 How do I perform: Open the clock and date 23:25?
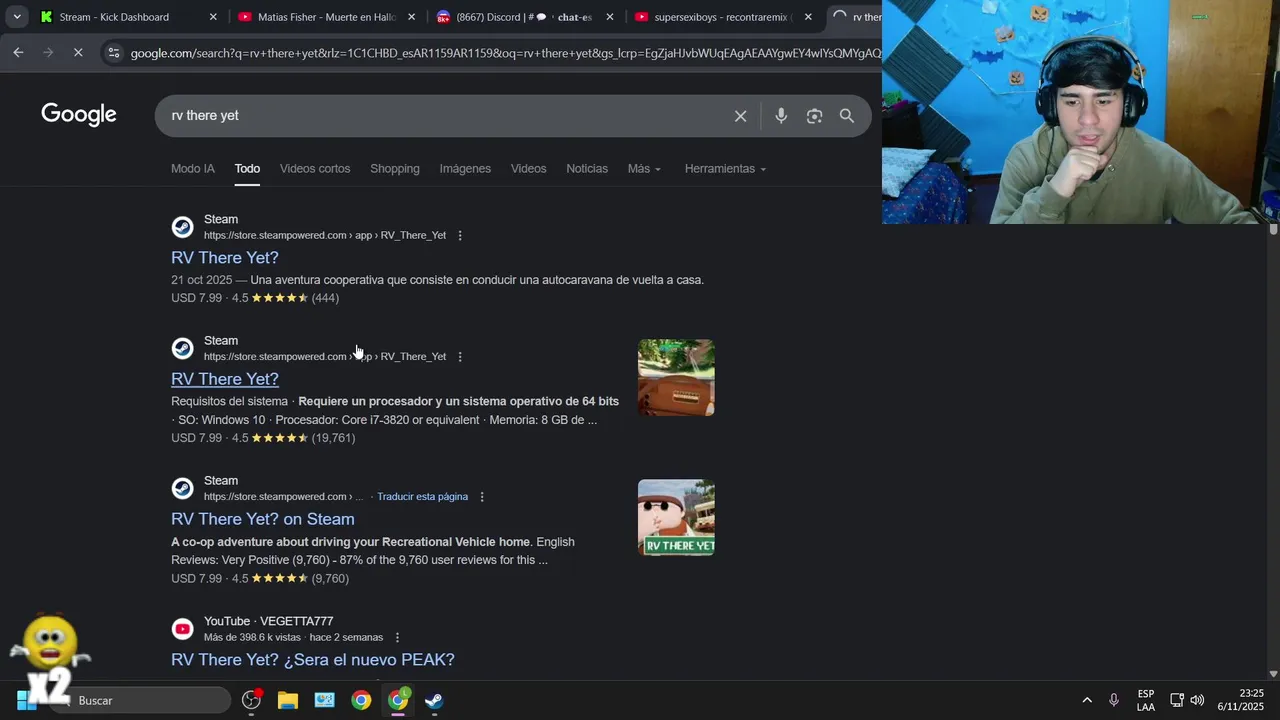[x=1241, y=700]
